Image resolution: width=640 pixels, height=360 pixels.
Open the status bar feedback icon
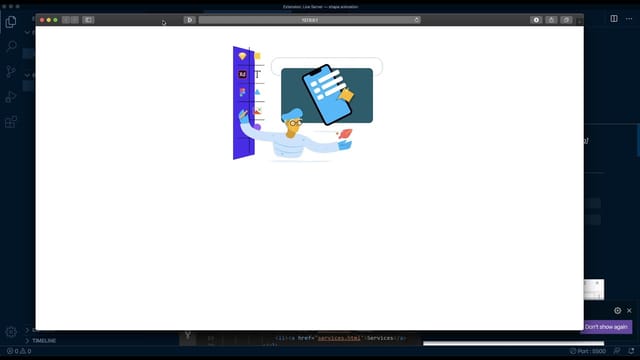(617, 351)
